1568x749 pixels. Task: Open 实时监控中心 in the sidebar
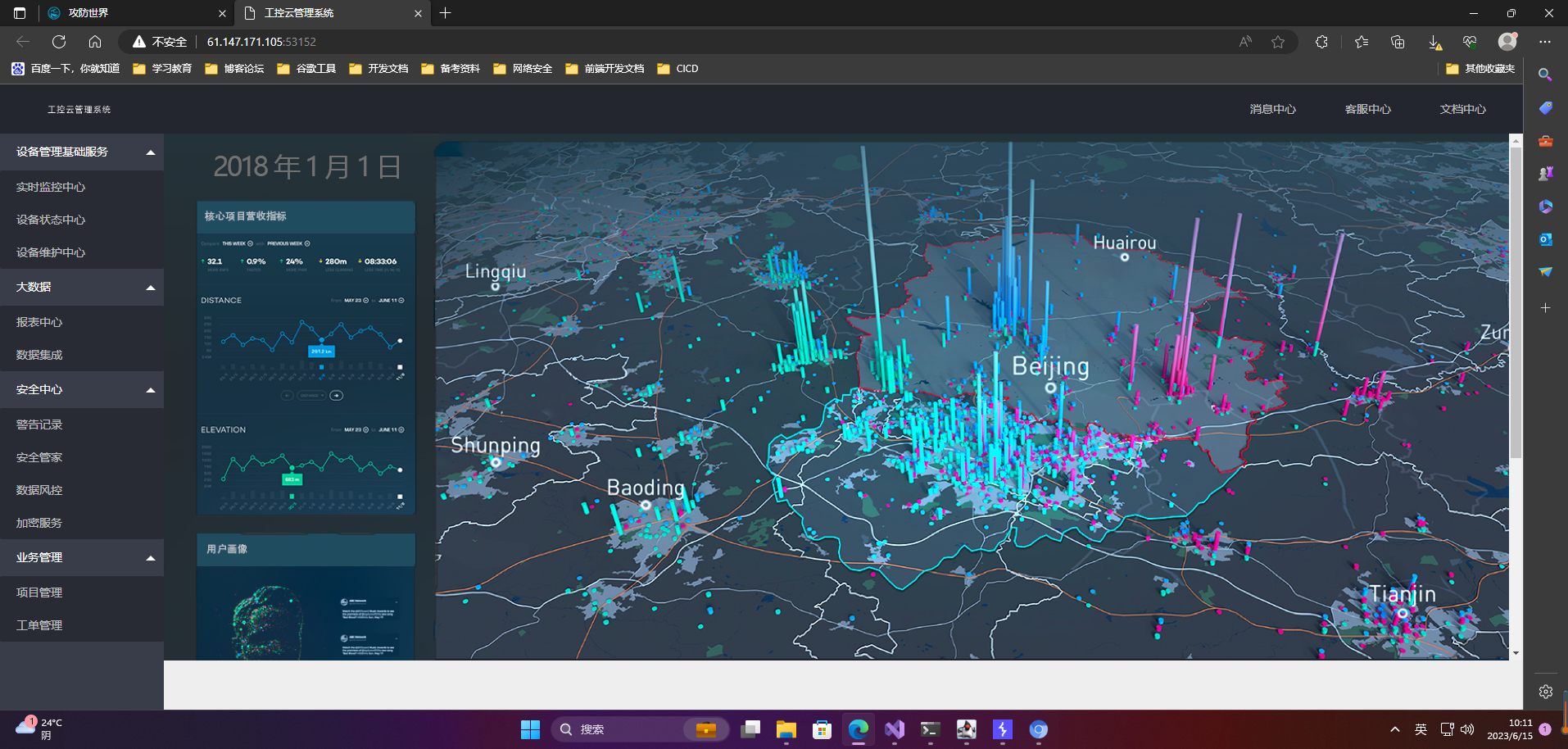pos(51,187)
